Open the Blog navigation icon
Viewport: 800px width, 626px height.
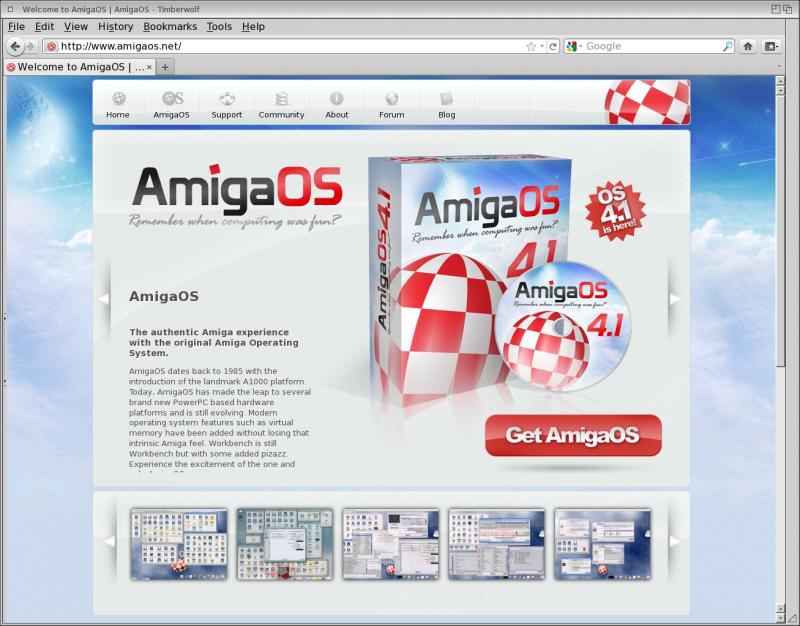[446, 103]
